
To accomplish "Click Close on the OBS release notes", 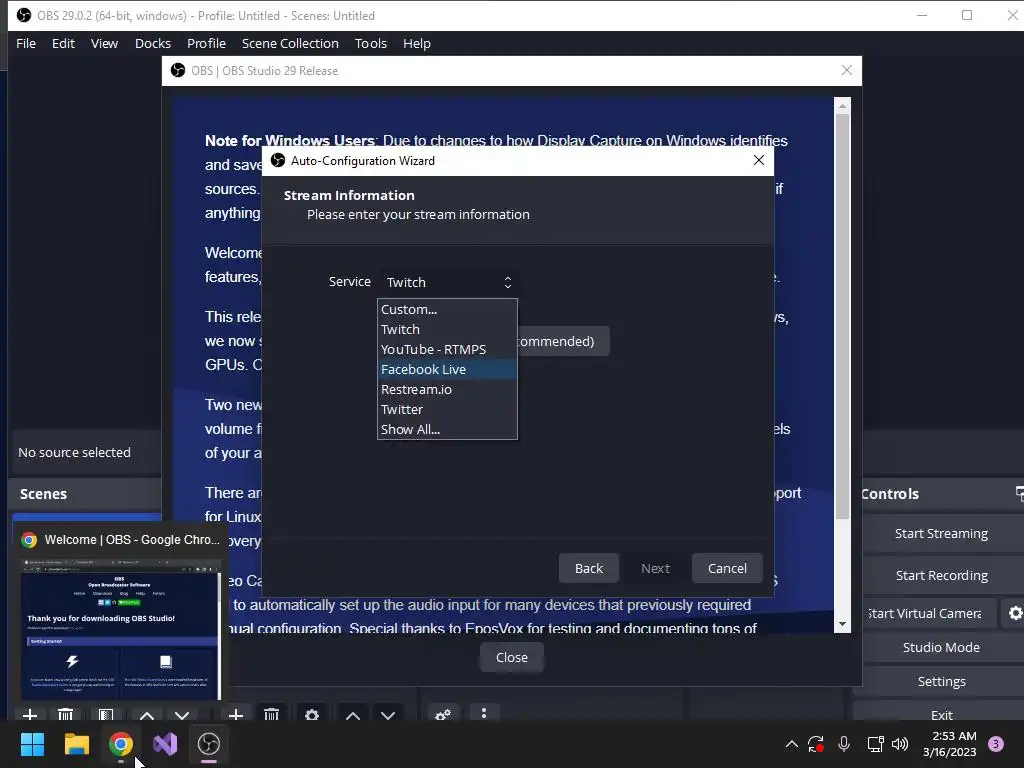I will pyautogui.click(x=511, y=658).
